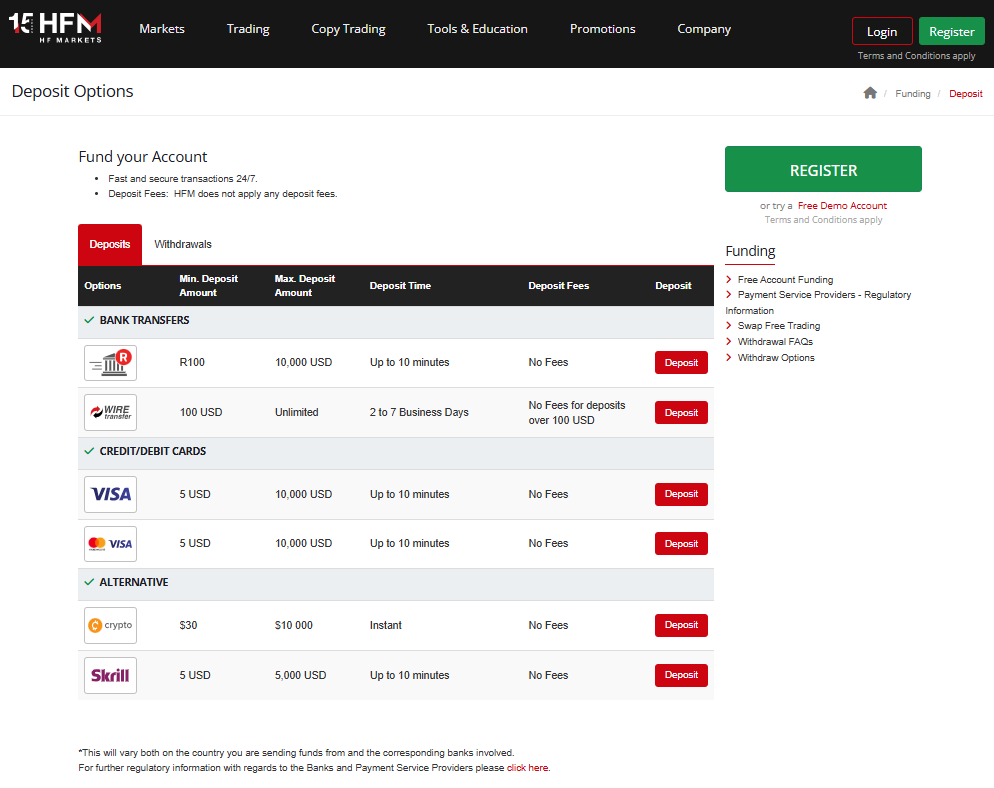Click the '2 to 7 Business Days' cell

click(419, 413)
